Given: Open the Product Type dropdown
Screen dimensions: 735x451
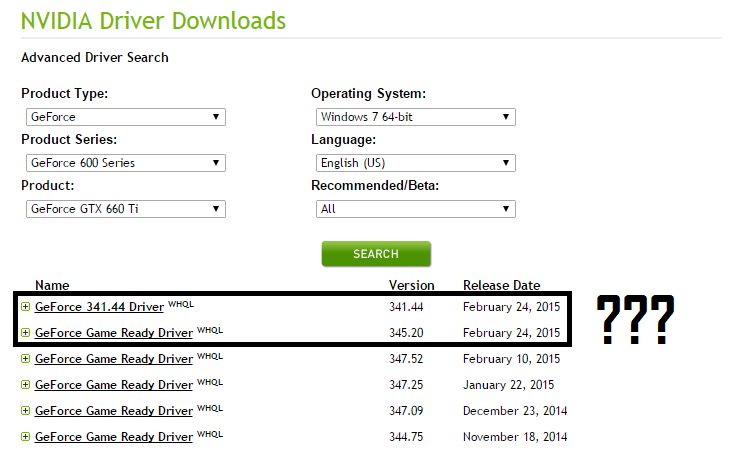Looking at the screenshot, I should tap(126, 117).
